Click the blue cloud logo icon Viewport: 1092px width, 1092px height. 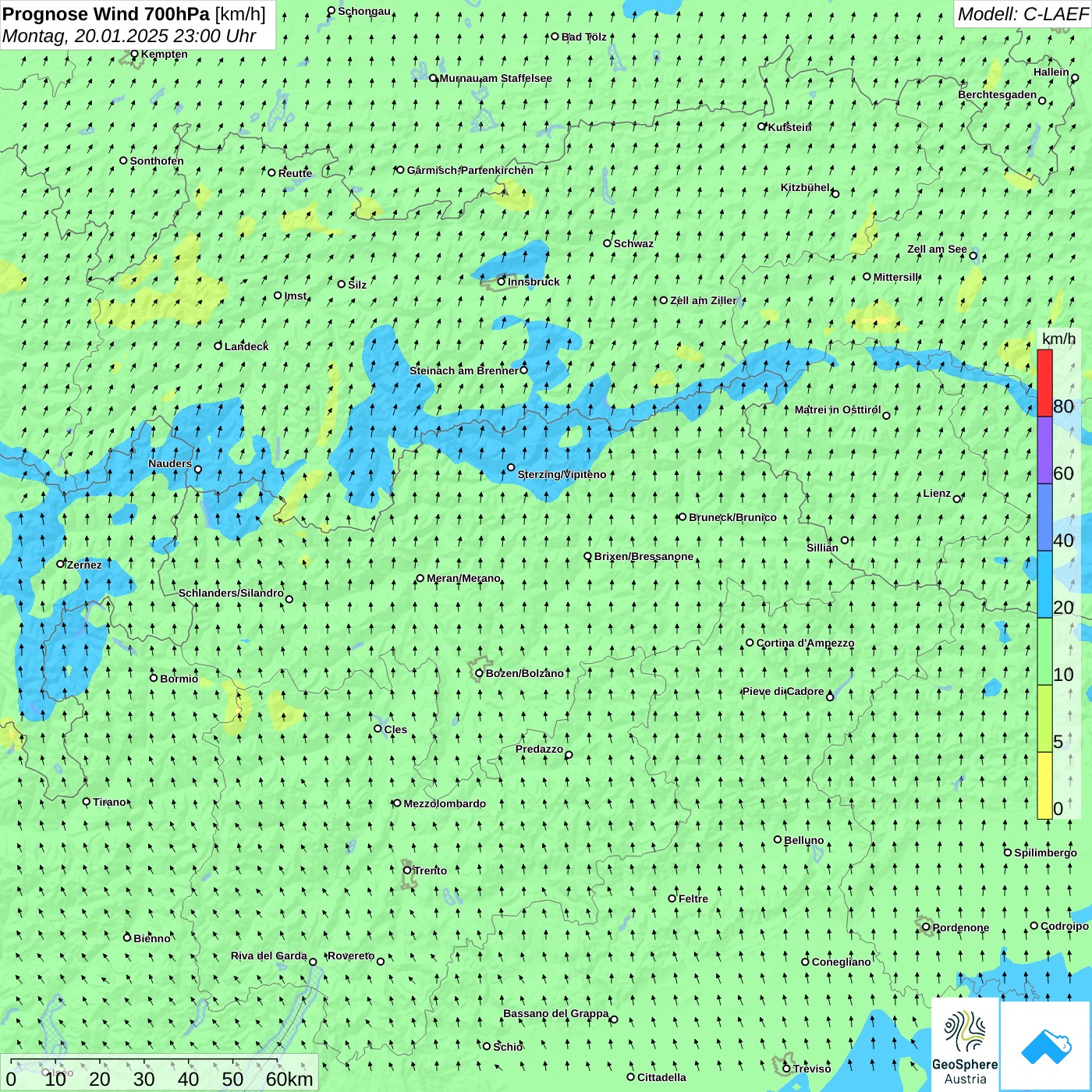pyautogui.click(x=1045, y=1046)
